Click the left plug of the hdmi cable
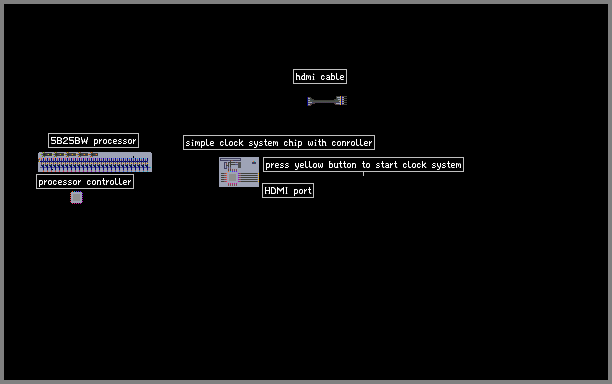 click(x=310, y=101)
